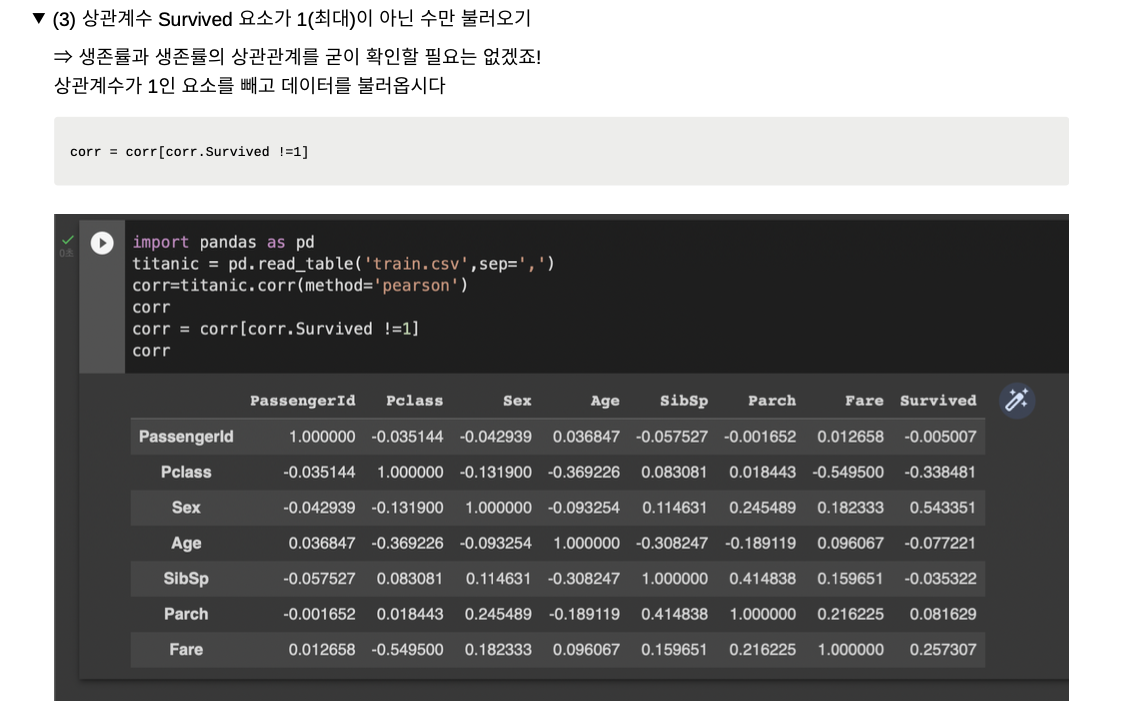The height and width of the screenshot is (716, 1138).
Task: Click the Parch row label
Action: tap(186, 614)
